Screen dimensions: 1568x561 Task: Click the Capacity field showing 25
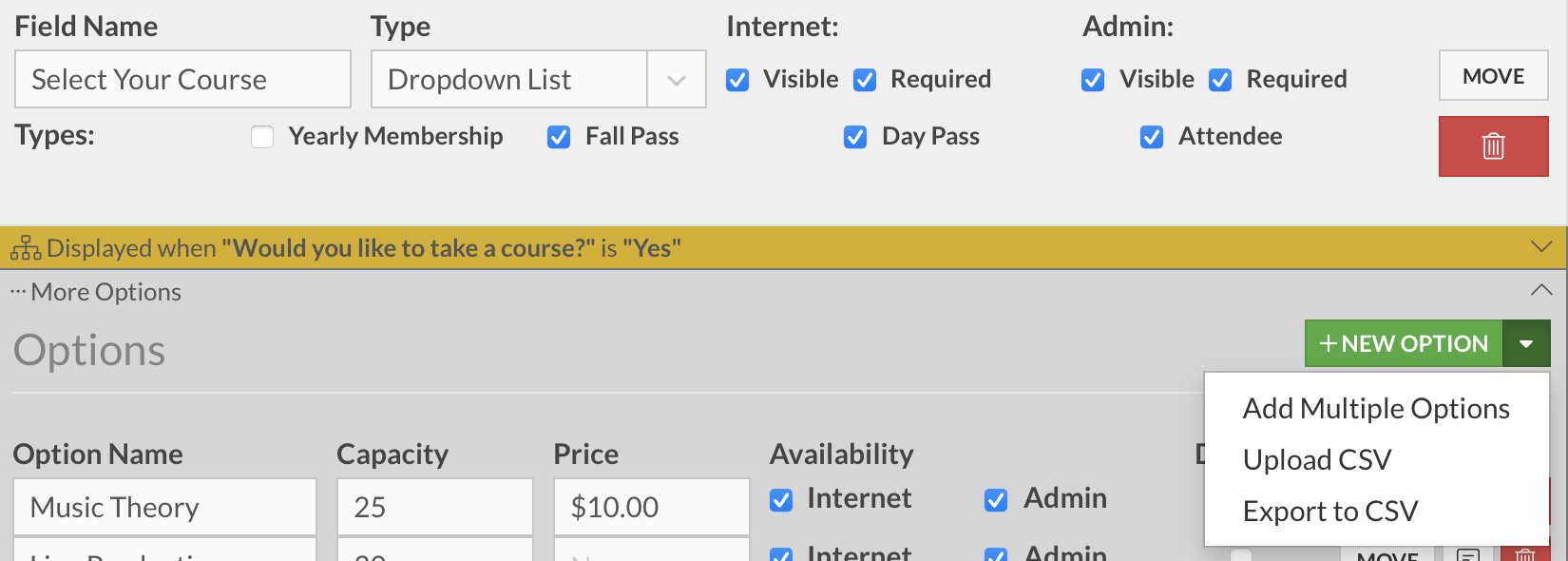[x=434, y=507]
